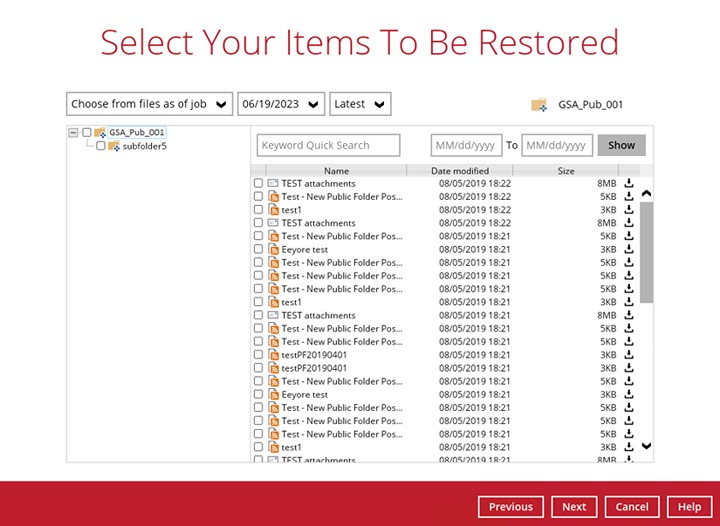720x526 pixels.
Task: Check the GSA_Pub_001 root folder checkbox
Action: tap(86, 132)
